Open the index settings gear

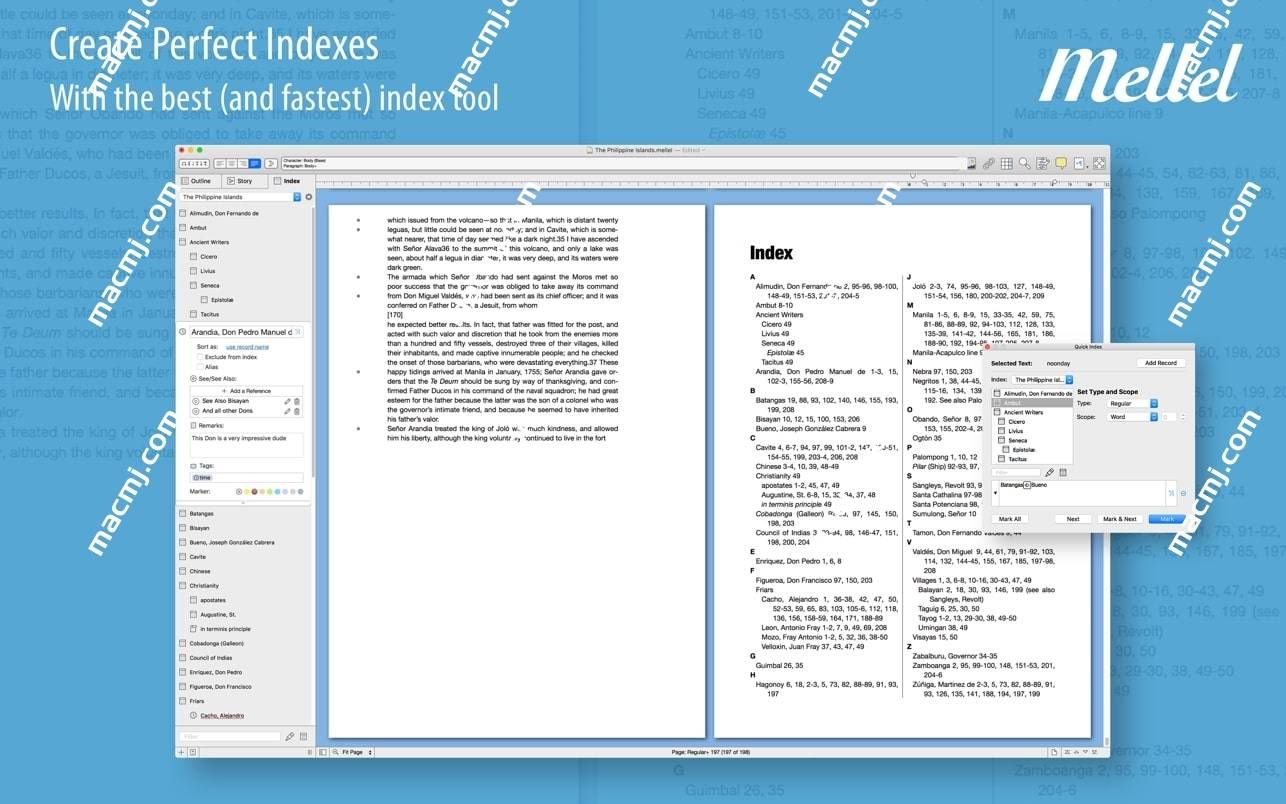pyautogui.click(x=308, y=197)
